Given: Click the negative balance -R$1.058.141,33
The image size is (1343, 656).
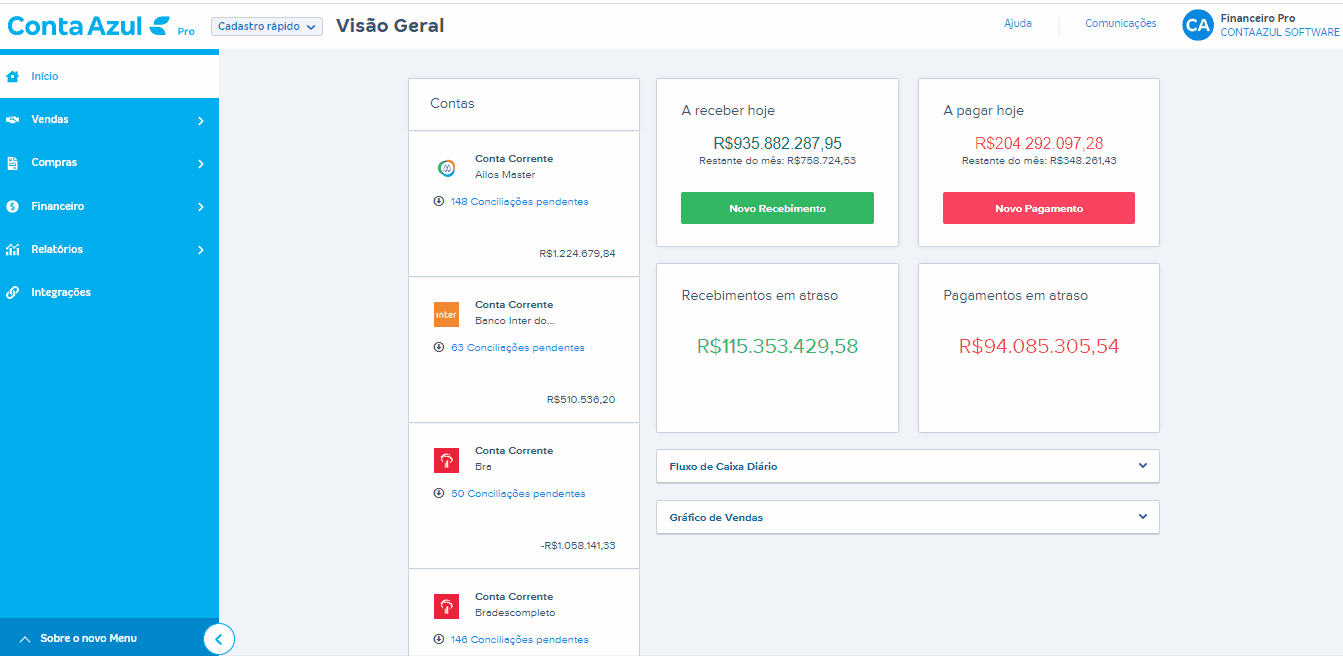Looking at the screenshot, I should (x=577, y=545).
